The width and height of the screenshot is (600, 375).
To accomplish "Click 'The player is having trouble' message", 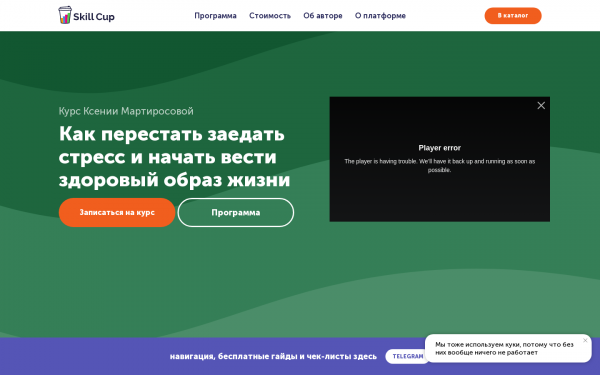I will pyautogui.click(x=439, y=165).
